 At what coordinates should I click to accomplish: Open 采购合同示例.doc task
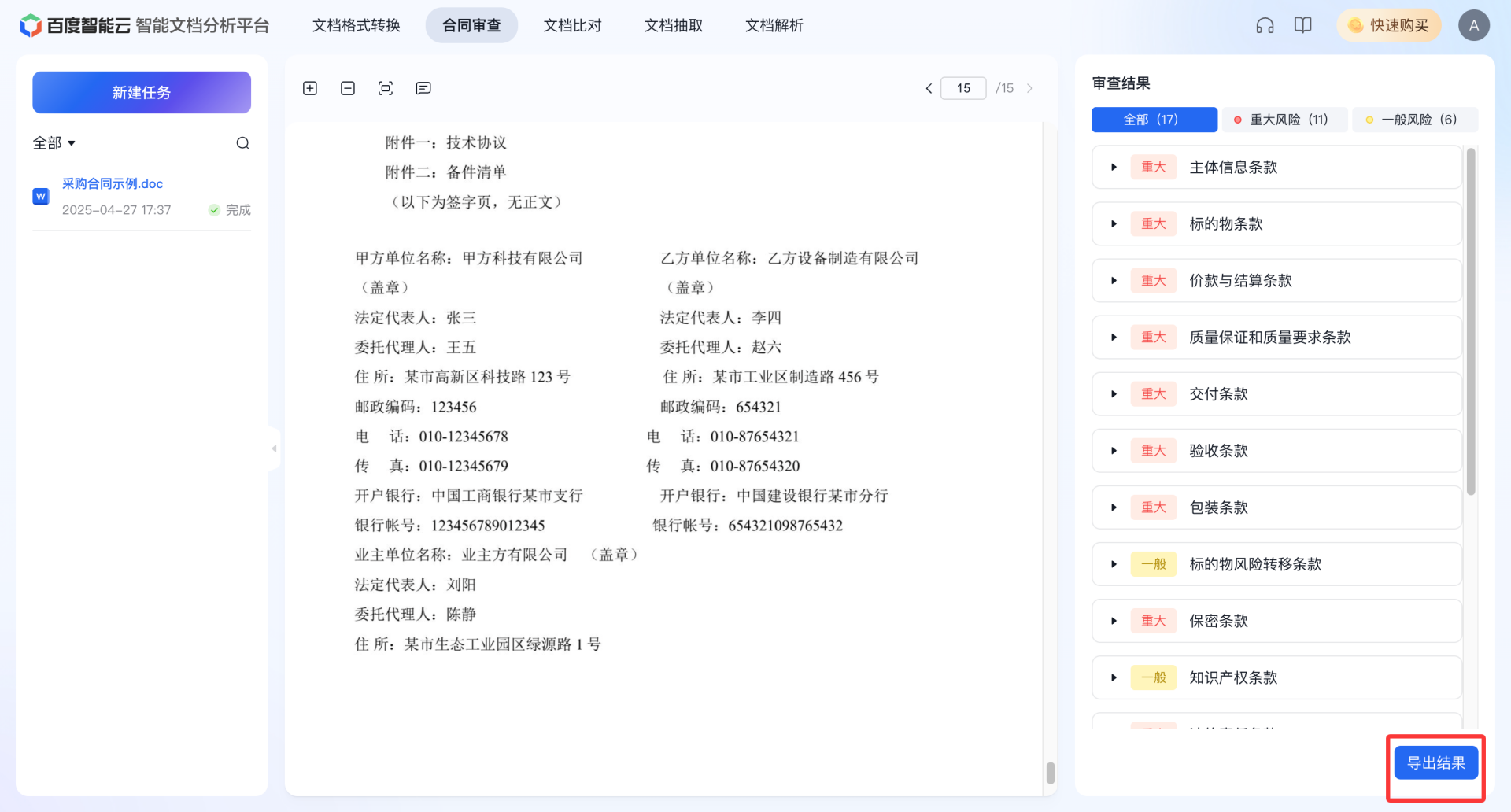pos(113,183)
